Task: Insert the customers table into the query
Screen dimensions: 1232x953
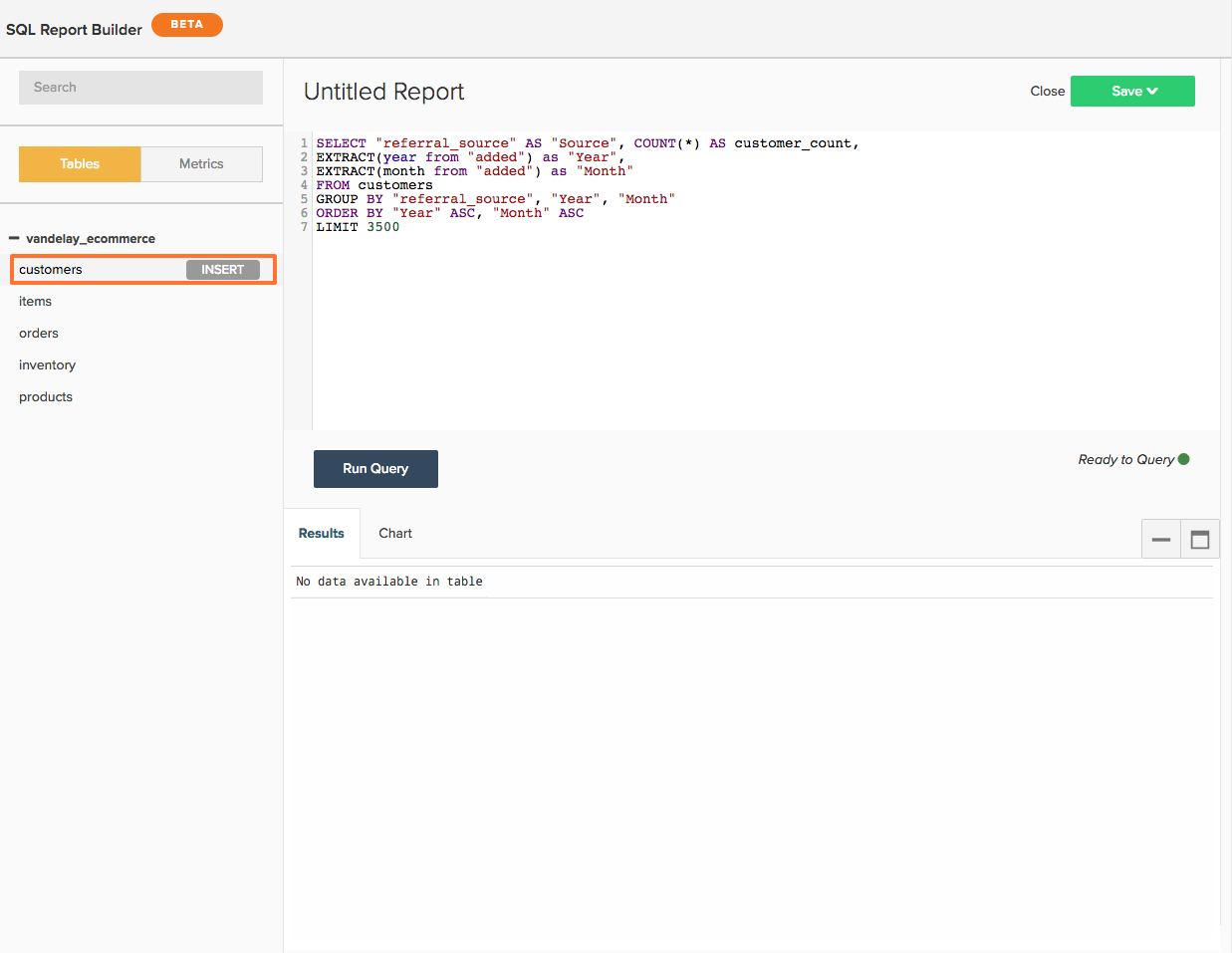Action: [x=223, y=270]
